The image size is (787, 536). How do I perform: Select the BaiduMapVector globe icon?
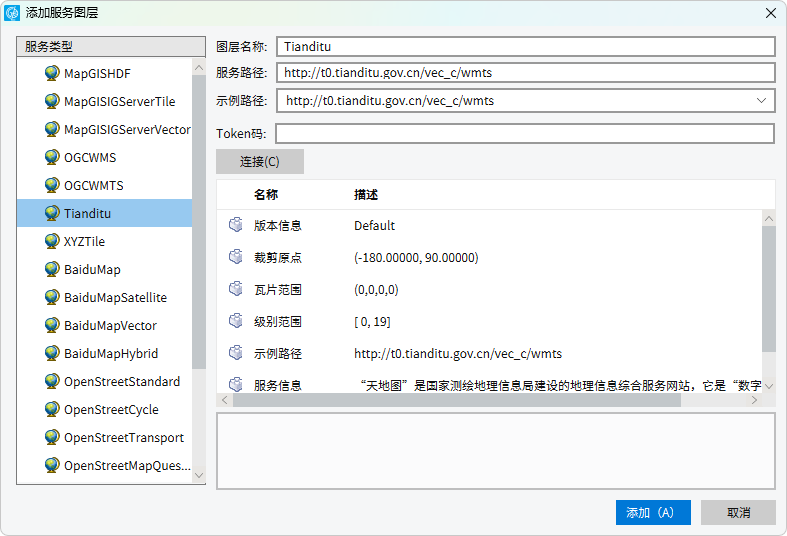[52, 326]
